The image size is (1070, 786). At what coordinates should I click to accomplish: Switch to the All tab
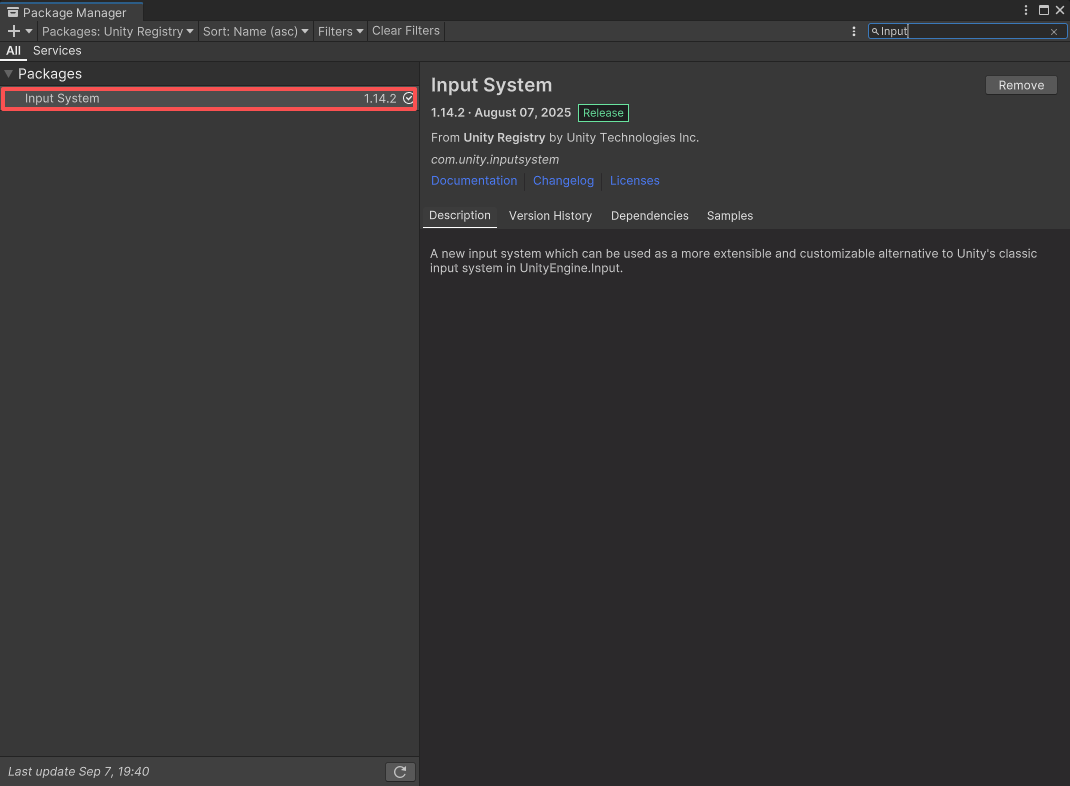click(13, 50)
